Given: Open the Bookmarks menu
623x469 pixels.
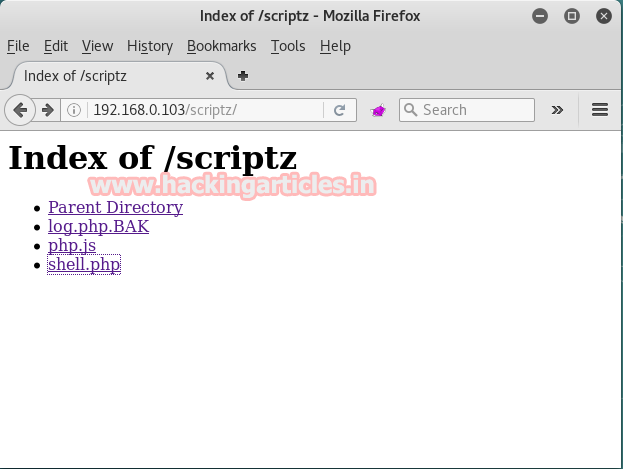Looking at the screenshot, I should tap(221, 46).
